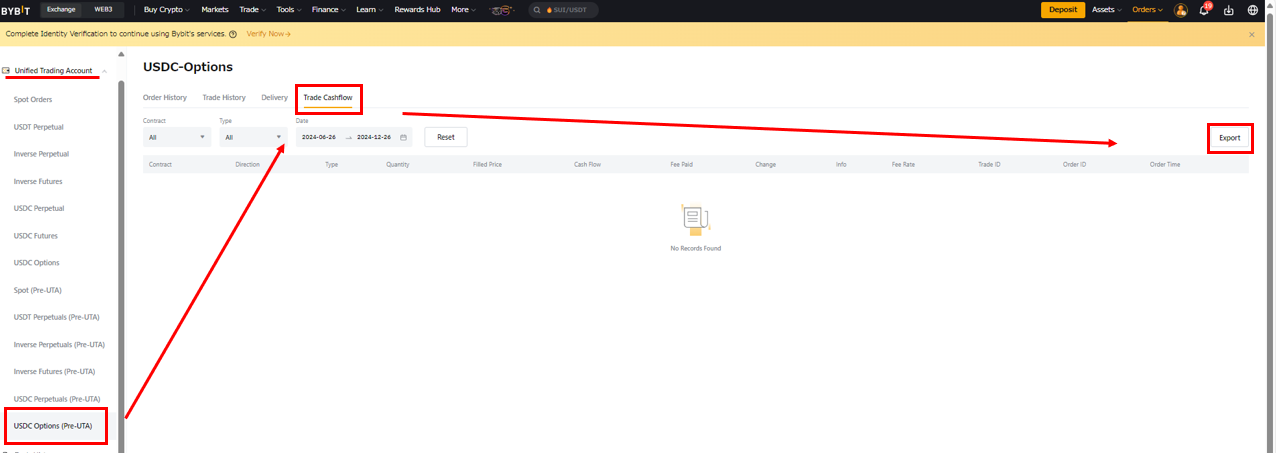Viewport: 1276px width, 453px height.
Task: Open USDC Options in sidebar
Action: [37, 262]
